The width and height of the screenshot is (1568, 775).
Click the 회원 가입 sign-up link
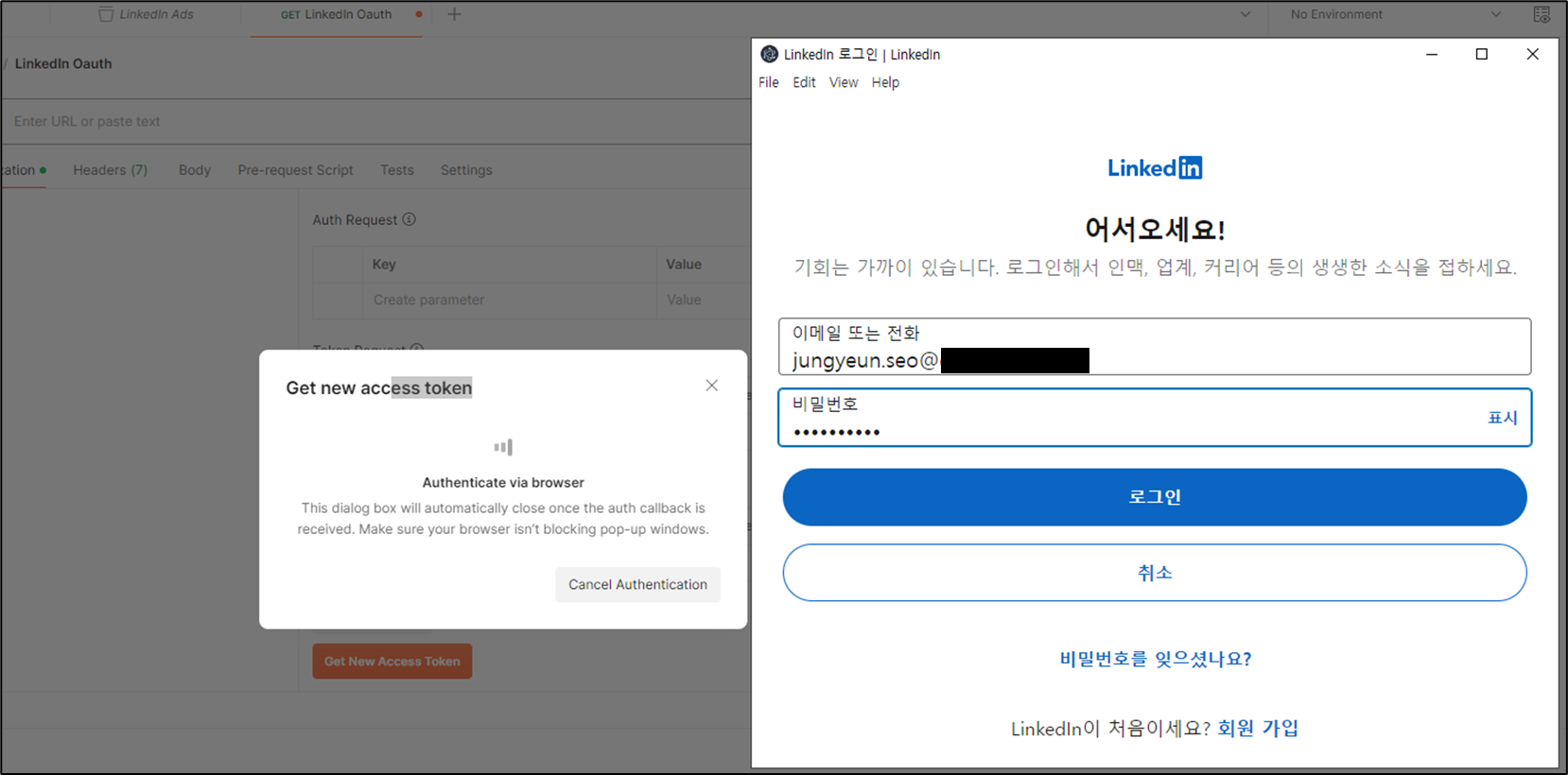point(1258,729)
